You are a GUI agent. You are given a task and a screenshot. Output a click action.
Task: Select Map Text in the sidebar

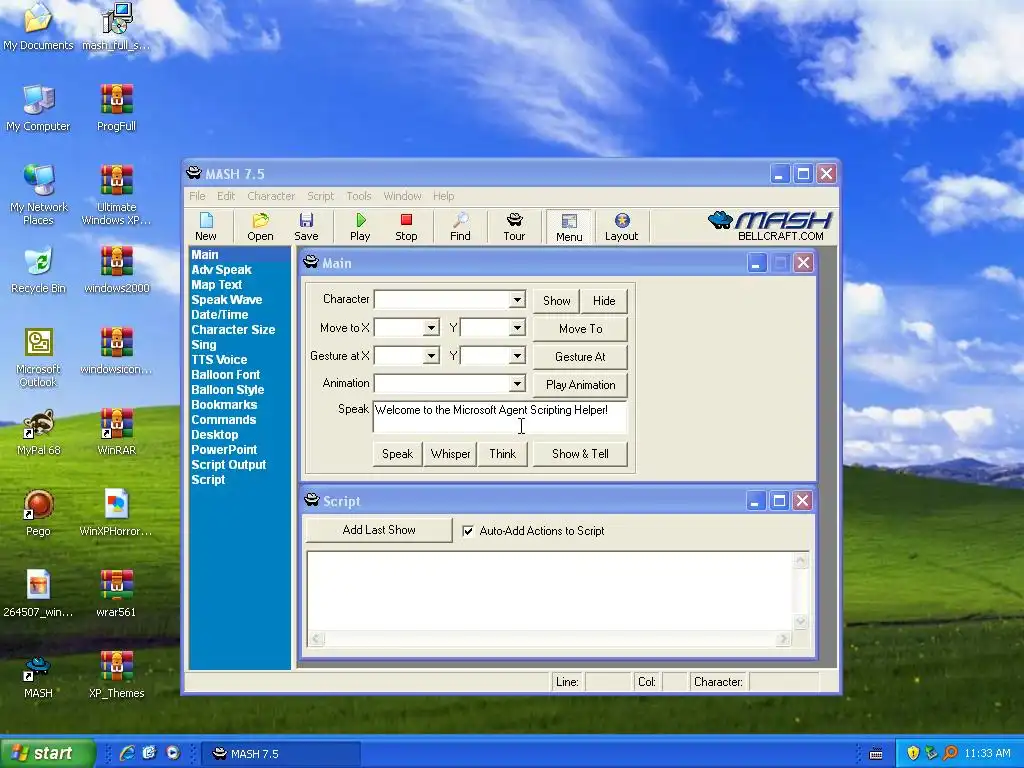(x=216, y=285)
